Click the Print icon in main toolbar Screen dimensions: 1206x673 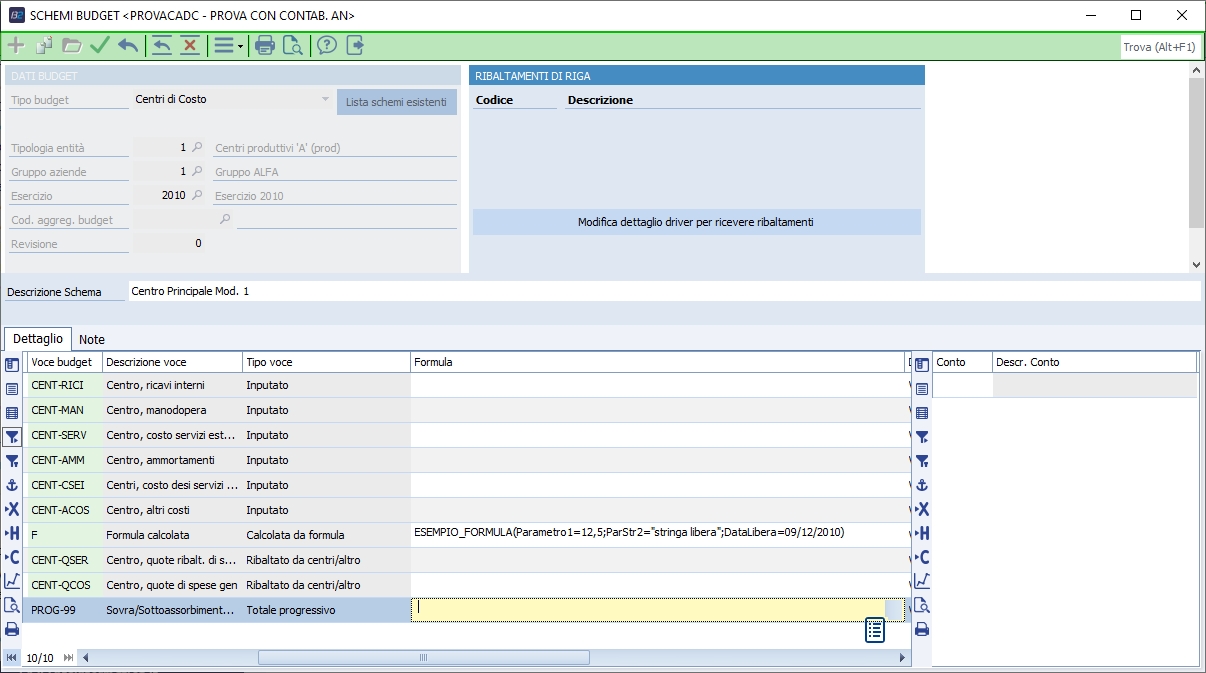265,45
